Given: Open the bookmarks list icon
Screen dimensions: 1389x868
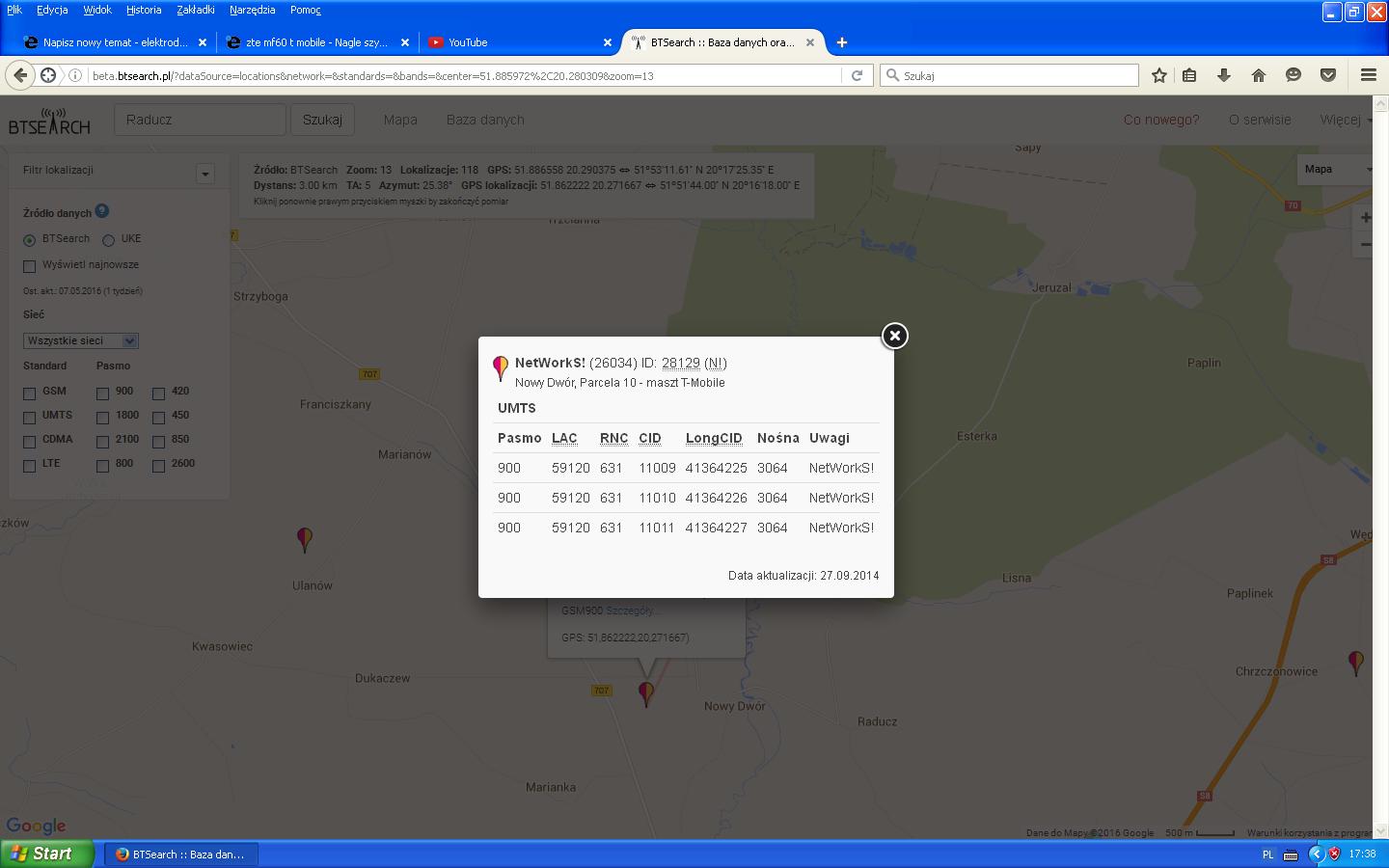Looking at the screenshot, I should click(x=1189, y=75).
